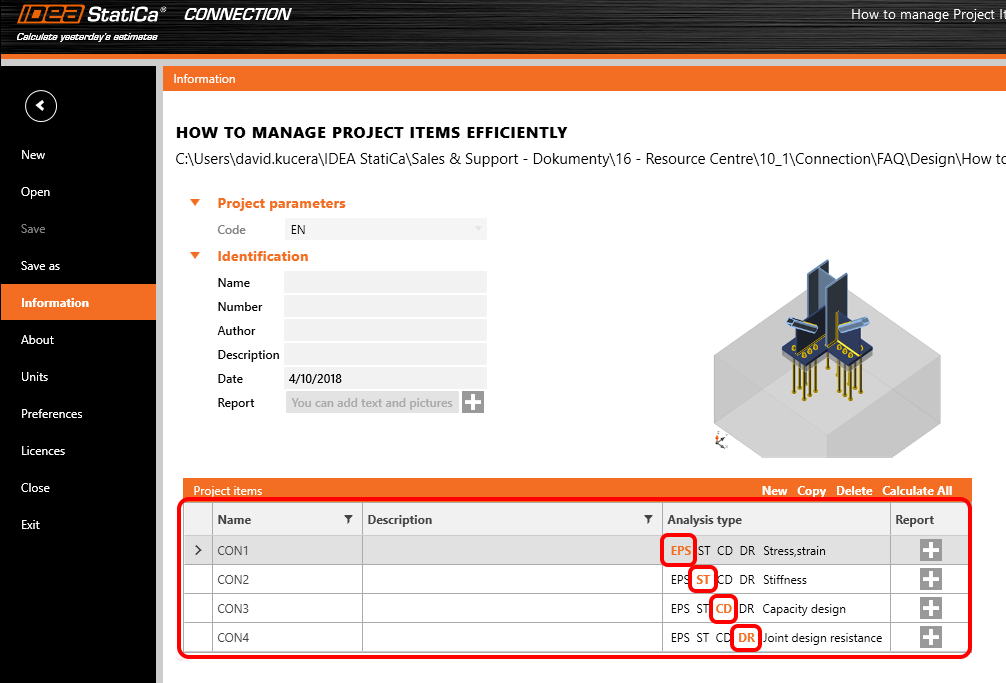
Task: Click the 3D connection model preview
Action: (827, 359)
